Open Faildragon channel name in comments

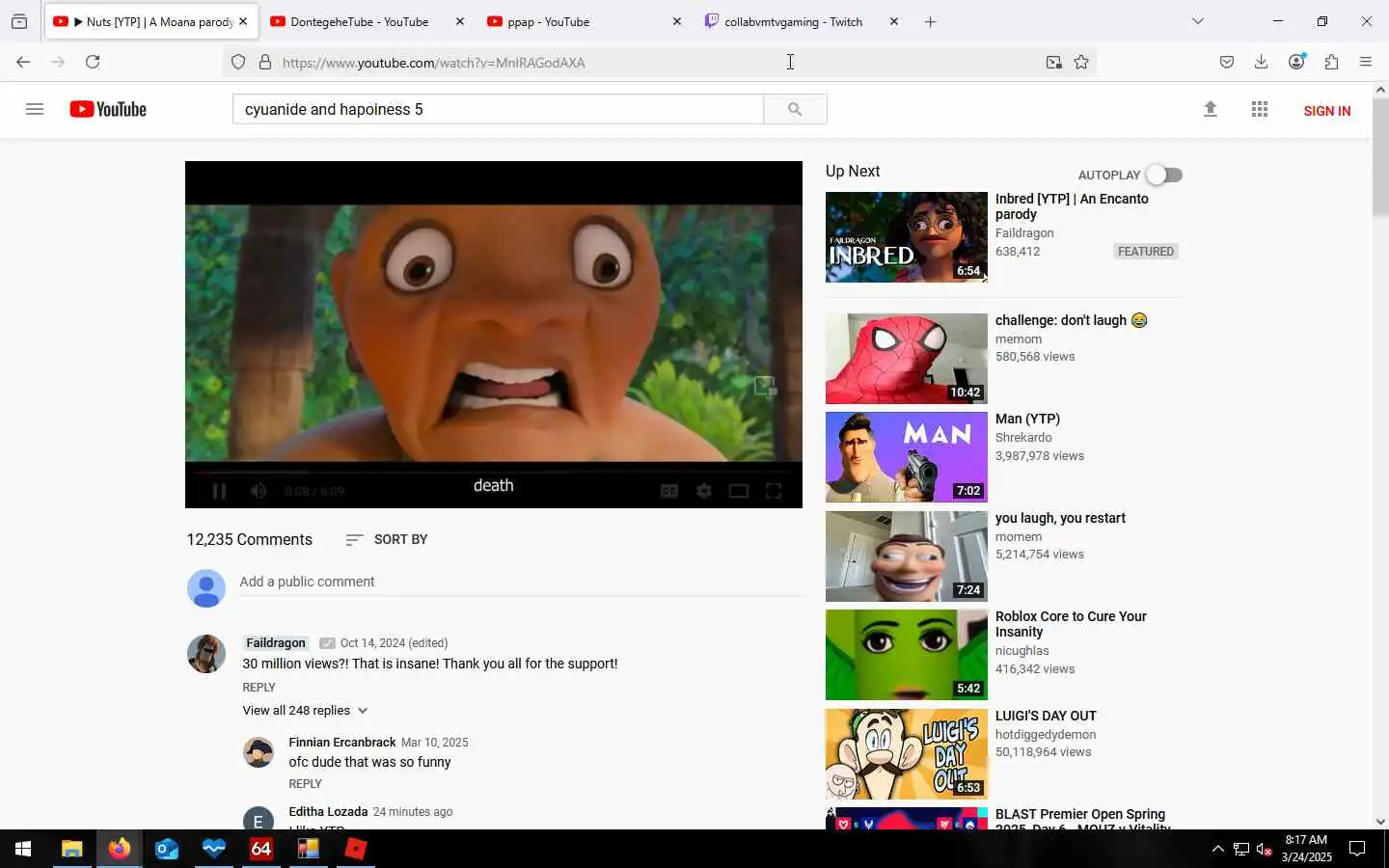pos(276,642)
